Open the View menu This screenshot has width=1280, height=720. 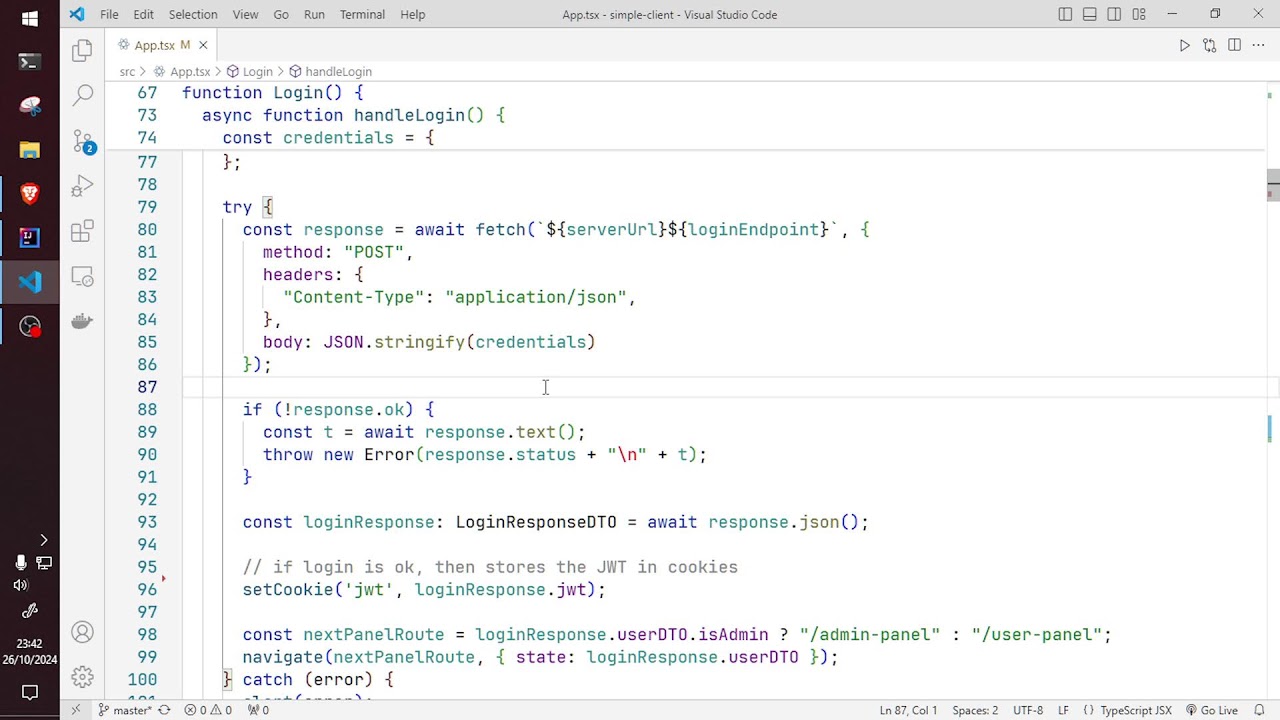245,14
